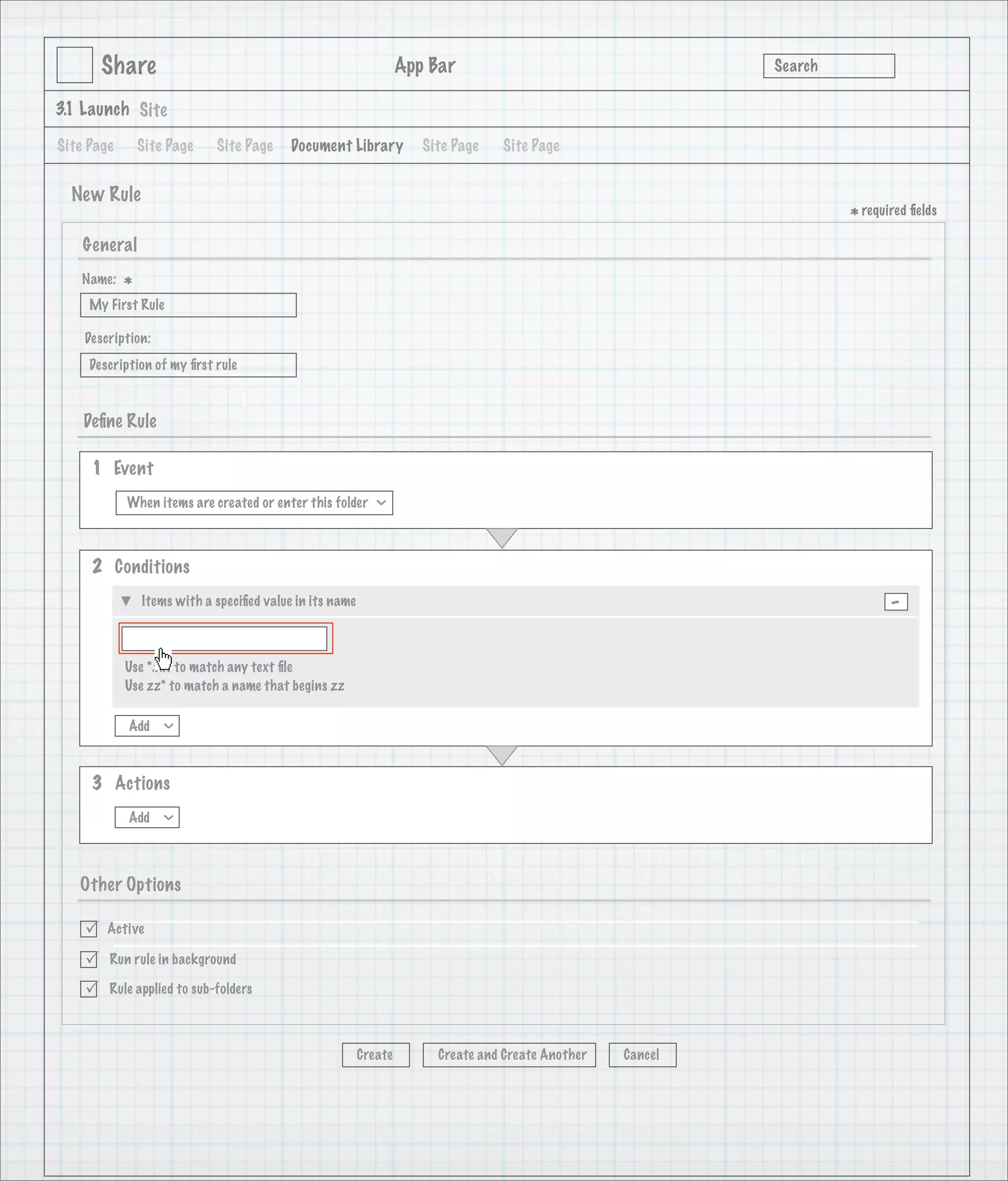This screenshot has height=1181, width=1008.
Task: Click the 3.1 Launch site title
Action: (93, 109)
